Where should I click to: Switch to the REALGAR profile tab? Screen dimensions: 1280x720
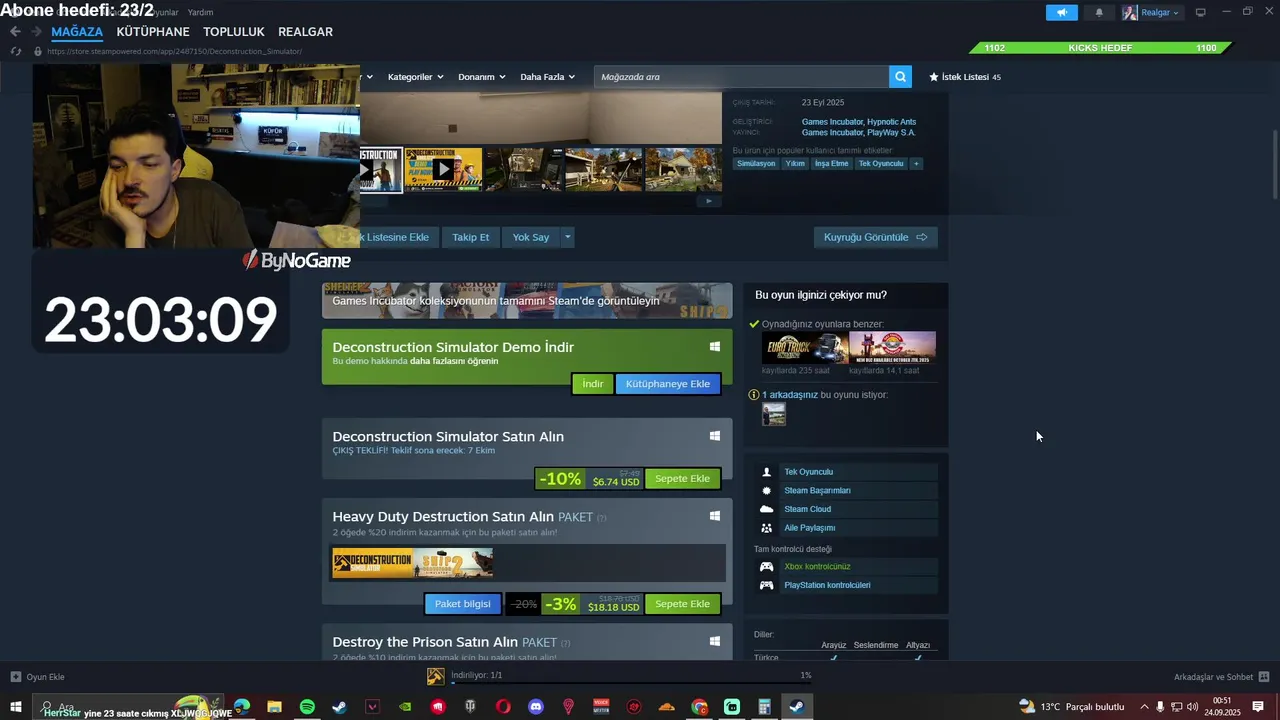[305, 32]
